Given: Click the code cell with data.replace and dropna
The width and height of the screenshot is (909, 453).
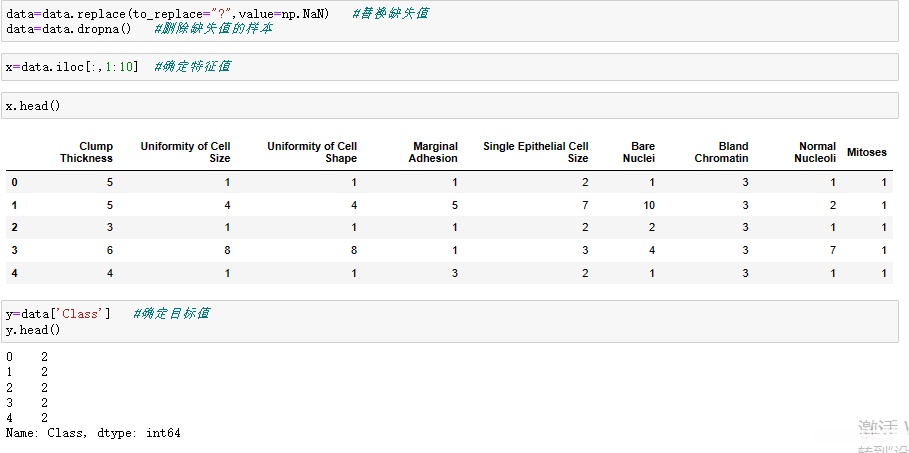Looking at the screenshot, I should click(x=450, y=21).
